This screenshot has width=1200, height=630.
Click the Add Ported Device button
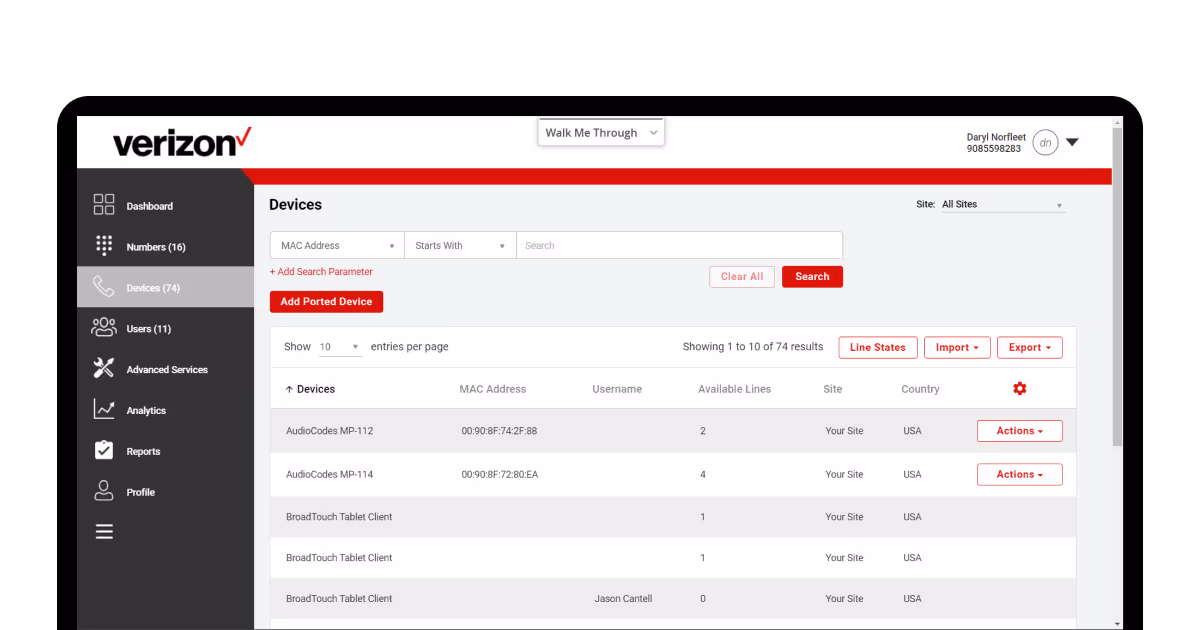pyautogui.click(x=326, y=301)
